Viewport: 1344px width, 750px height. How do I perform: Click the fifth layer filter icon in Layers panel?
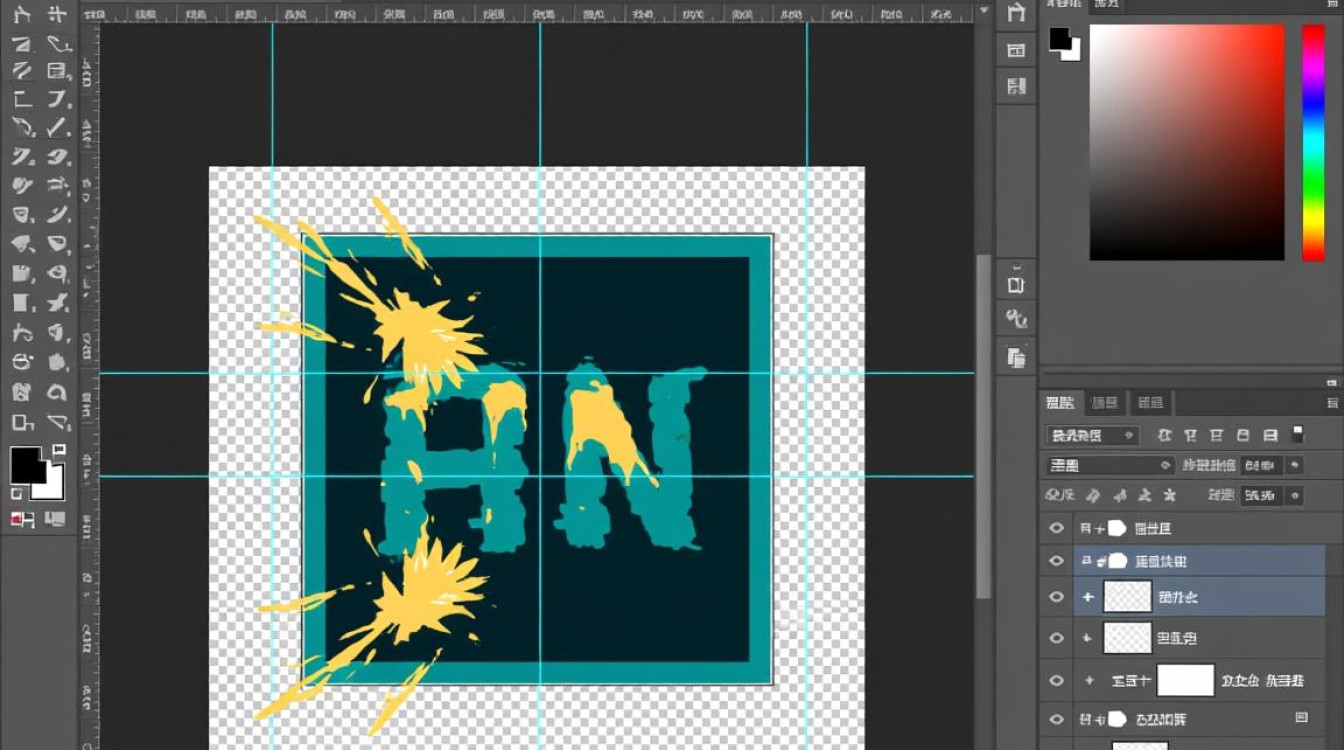point(1270,436)
